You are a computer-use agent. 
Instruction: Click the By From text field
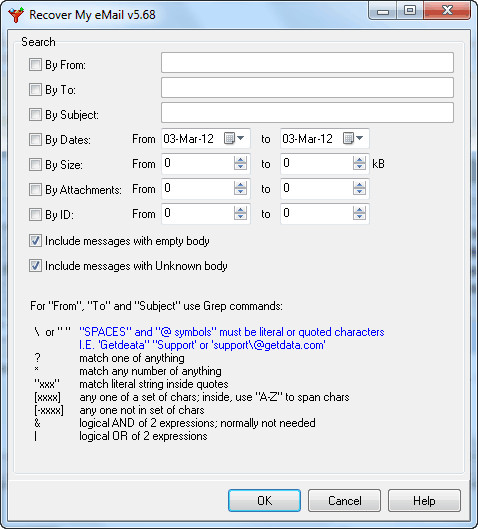(307, 62)
